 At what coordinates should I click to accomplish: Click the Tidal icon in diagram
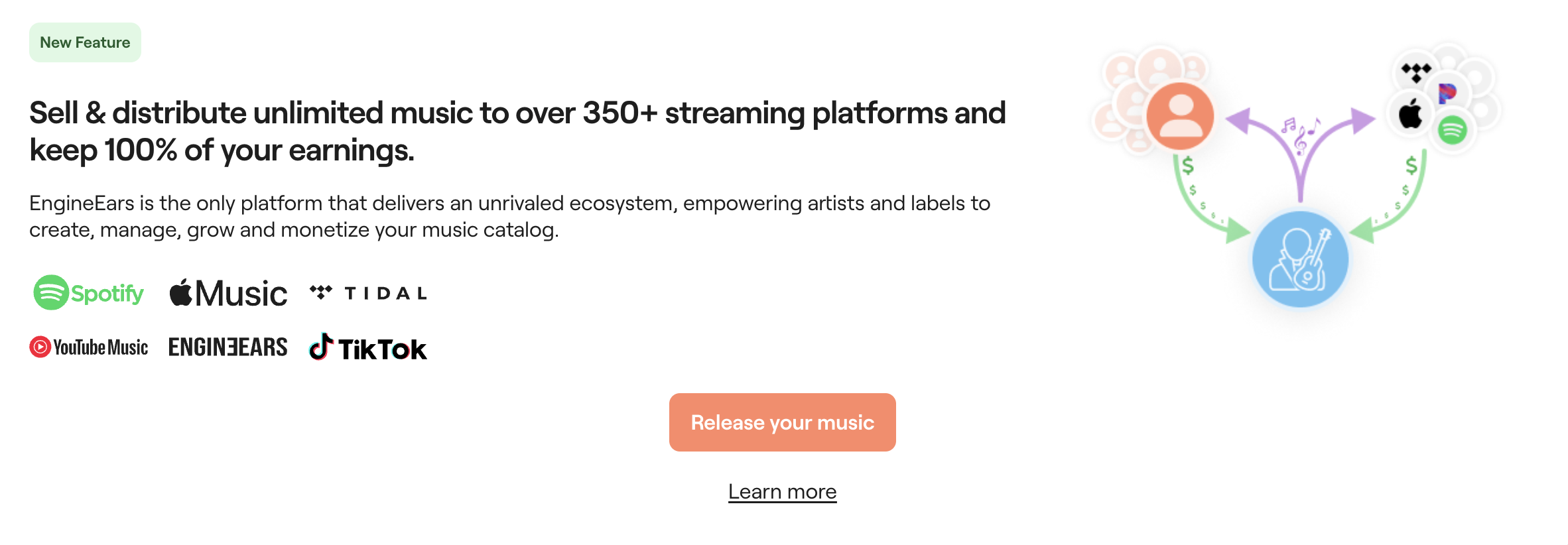1416,72
